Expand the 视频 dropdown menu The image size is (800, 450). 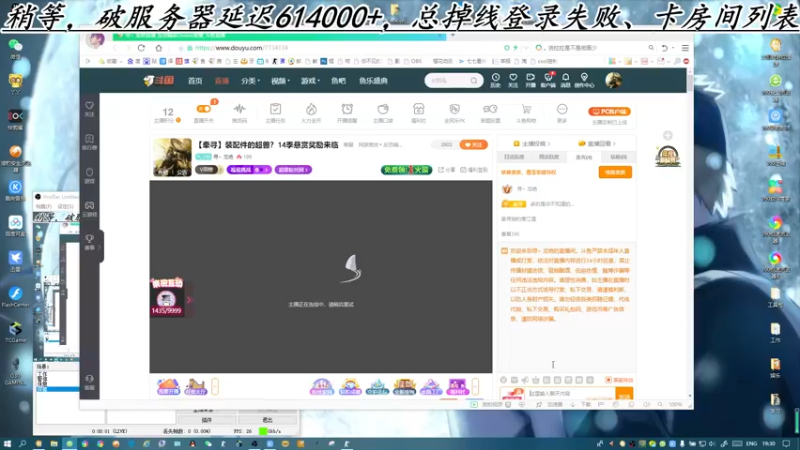click(280, 81)
